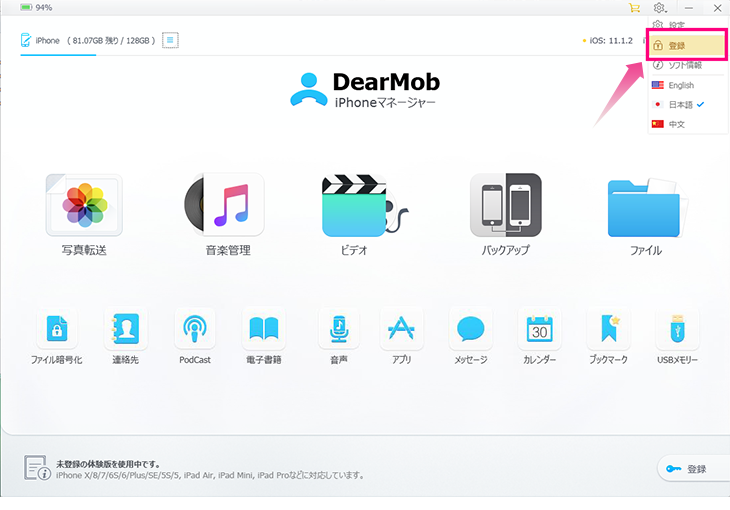Open the gear settings dropdown
The width and height of the screenshot is (730, 510).
pyautogui.click(x=660, y=7)
